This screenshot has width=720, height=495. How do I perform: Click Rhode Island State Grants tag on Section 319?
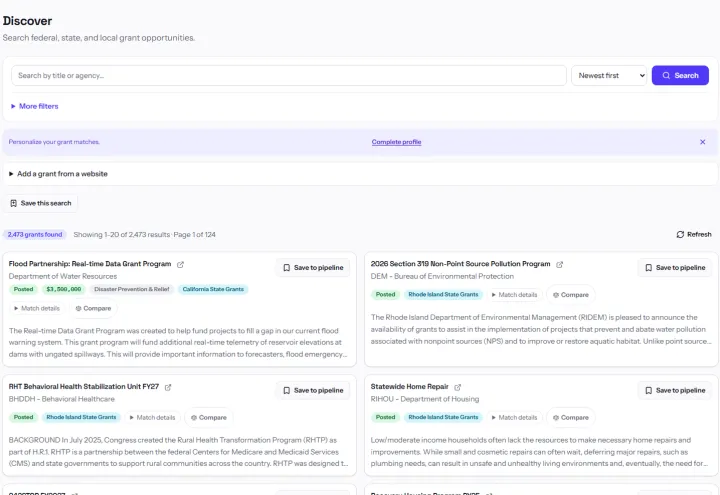443,294
